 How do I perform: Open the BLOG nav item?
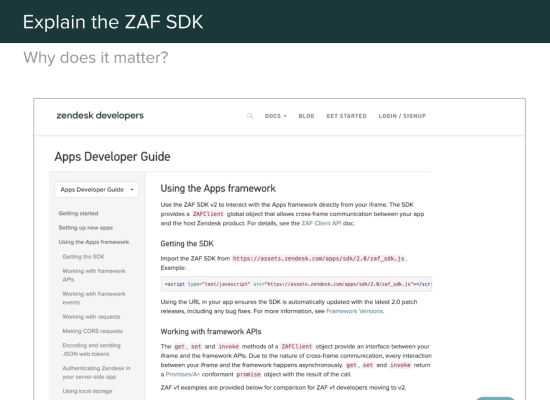tap(306, 116)
